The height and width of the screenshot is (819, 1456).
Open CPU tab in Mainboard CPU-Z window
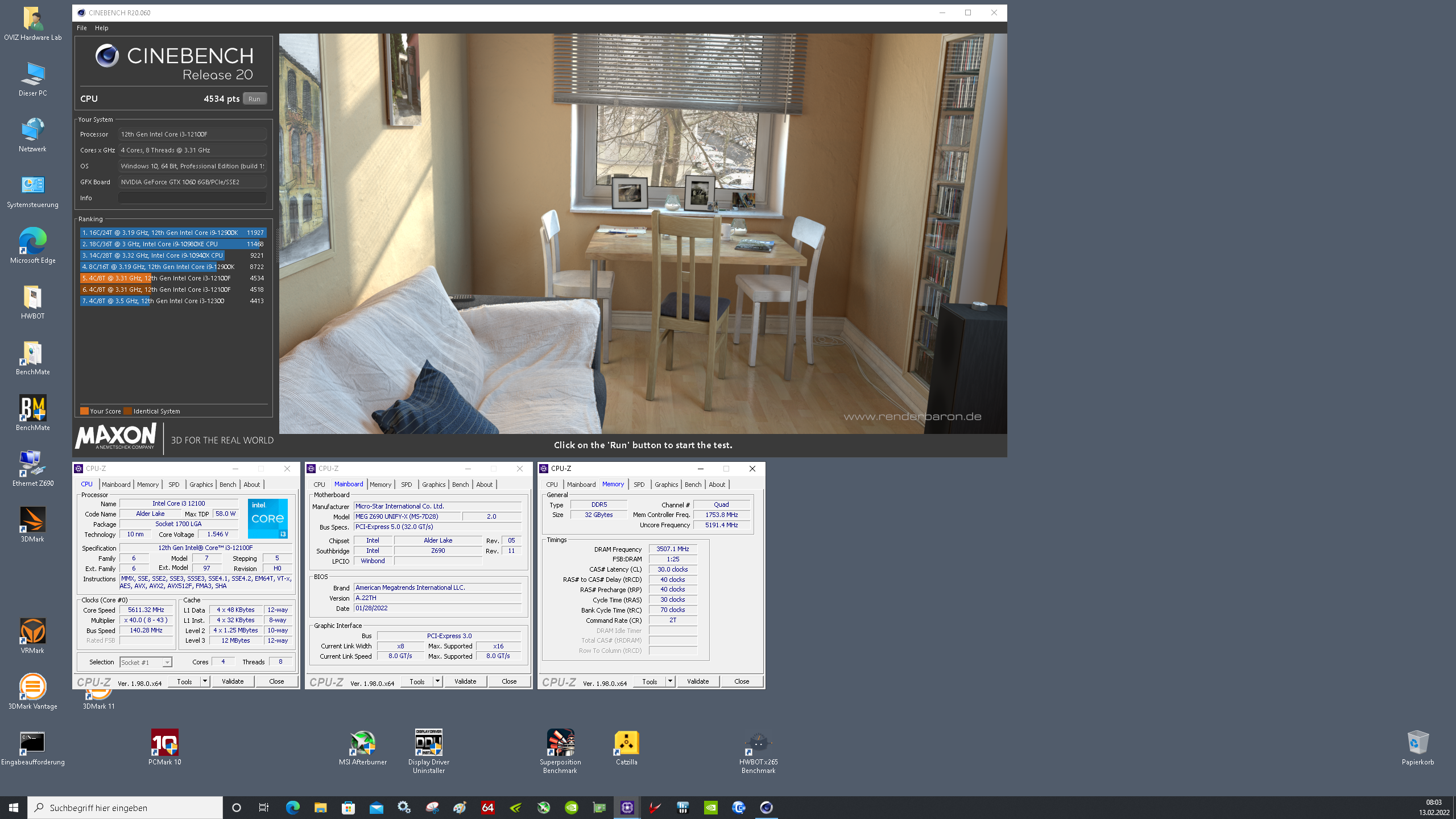click(319, 485)
